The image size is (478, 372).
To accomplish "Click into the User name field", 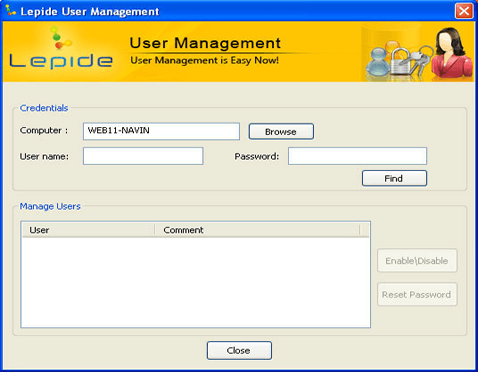I will click(143, 156).
